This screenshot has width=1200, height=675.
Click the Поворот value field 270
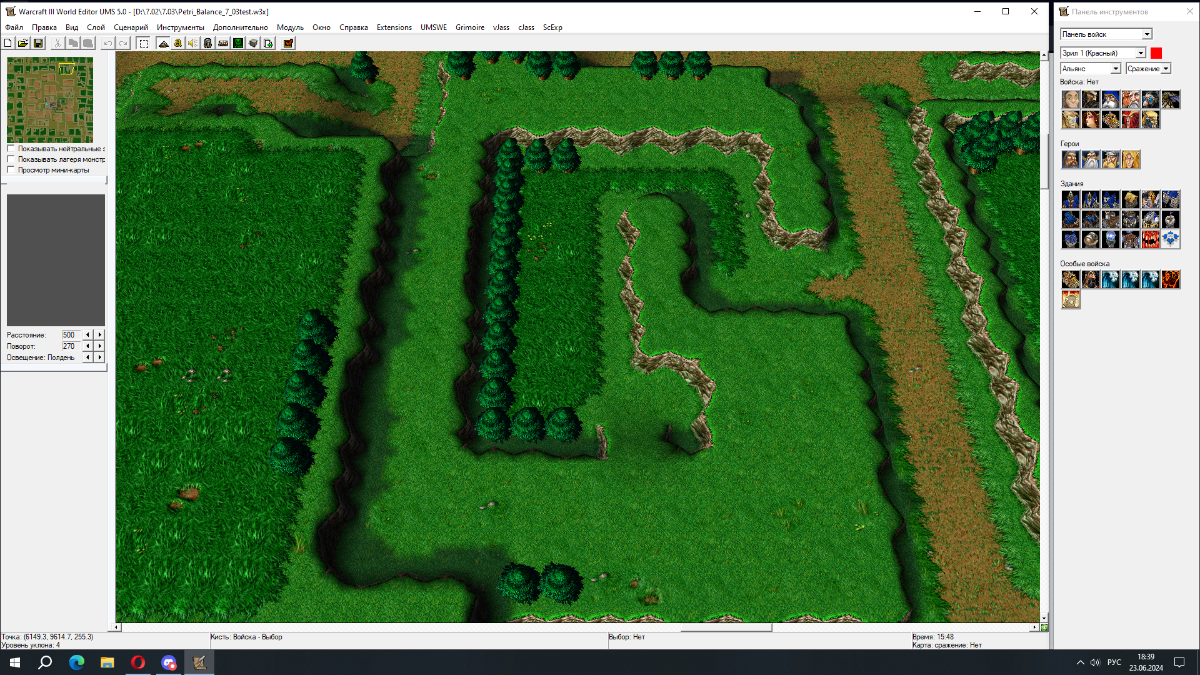[71, 346]
